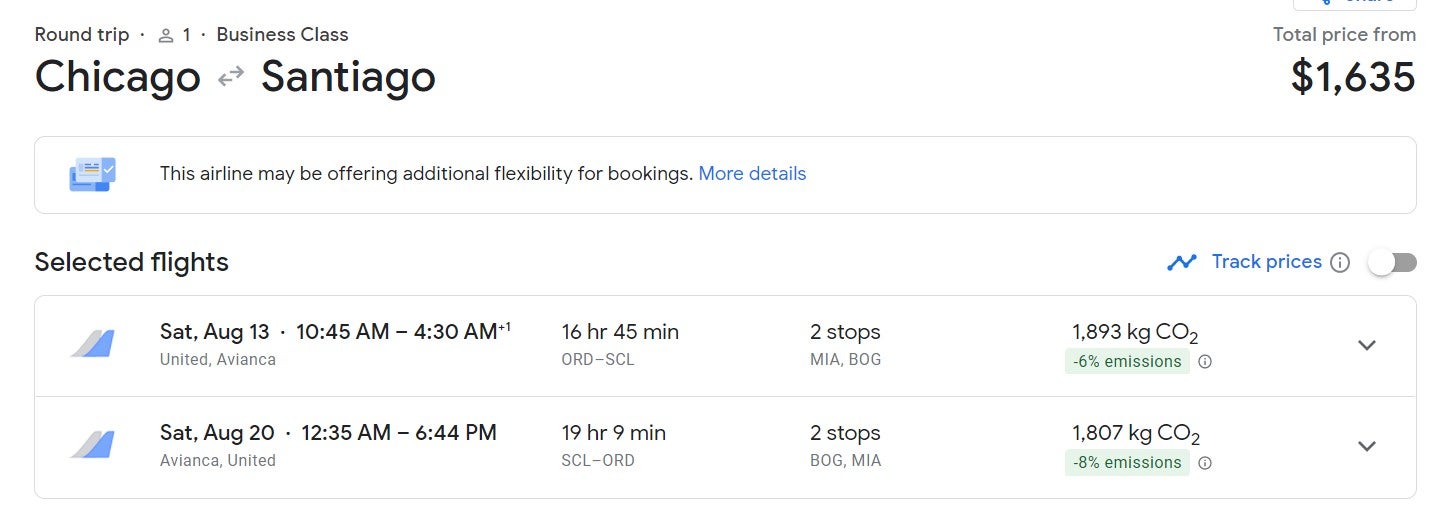Screen dimensions: 1441x523
Task: Expand the Sat, Aug 20 flight details
Action: click(1367, 446)
